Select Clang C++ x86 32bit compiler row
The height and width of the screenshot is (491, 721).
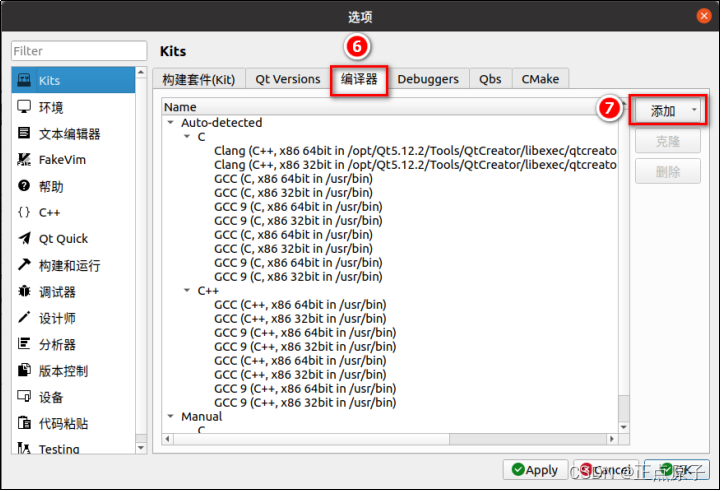coord(415,165)
